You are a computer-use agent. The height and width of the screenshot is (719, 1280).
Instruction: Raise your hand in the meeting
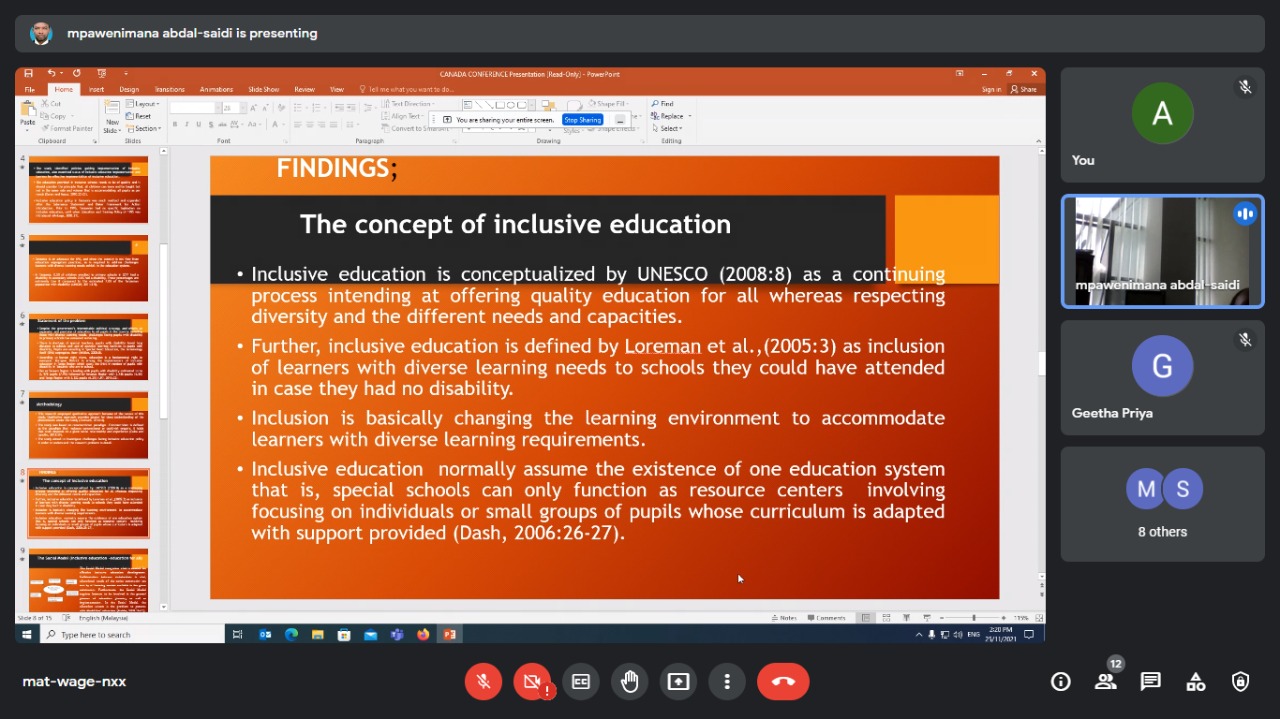[630, 682]
